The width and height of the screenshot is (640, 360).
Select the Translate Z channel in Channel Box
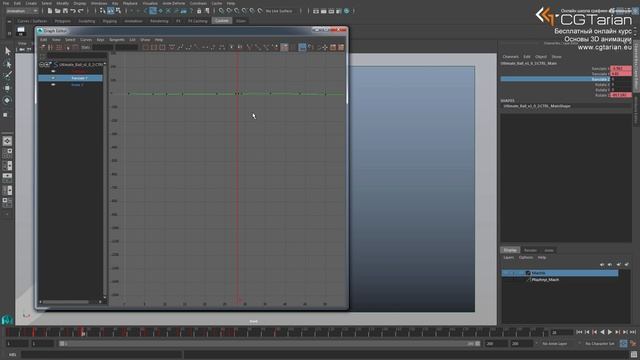555,79
